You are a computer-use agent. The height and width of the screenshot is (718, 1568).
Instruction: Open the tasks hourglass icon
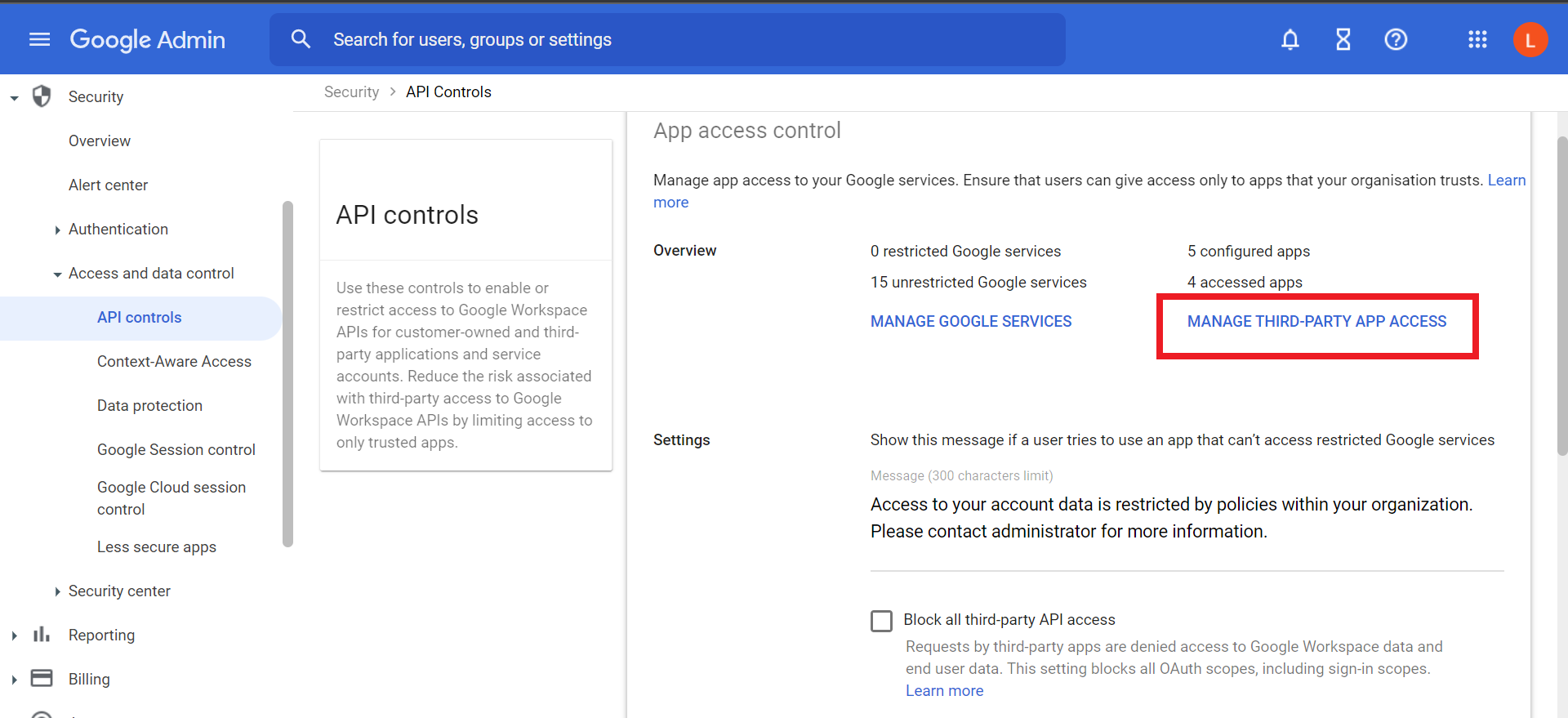tap(1343, 39)
